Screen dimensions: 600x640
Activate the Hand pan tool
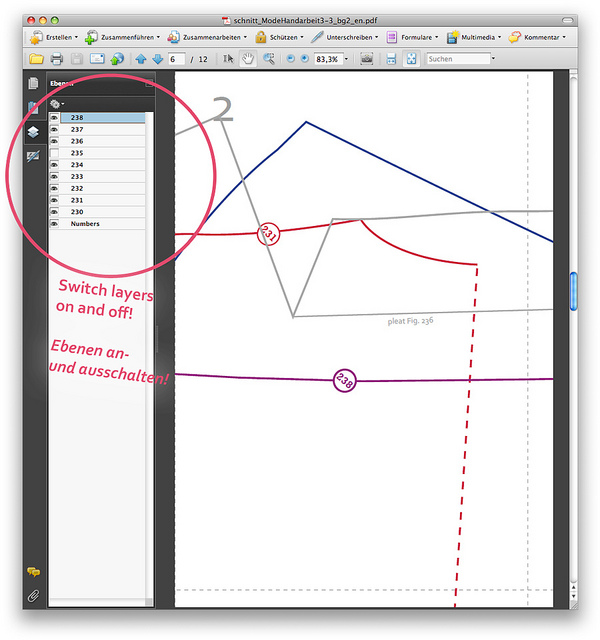pos(248,59)
